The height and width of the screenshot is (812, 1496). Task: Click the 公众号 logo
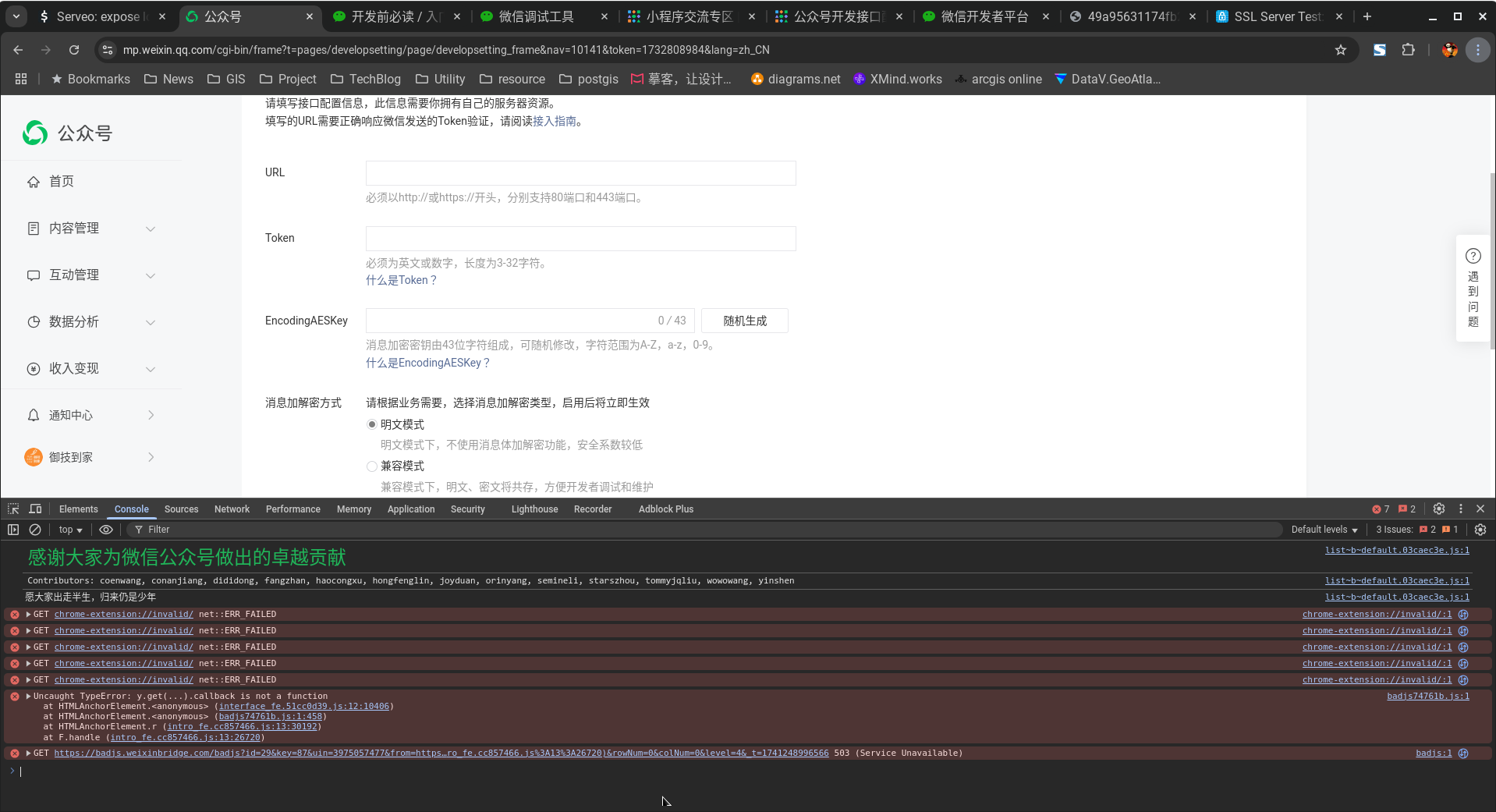click(x=67, y=133)
